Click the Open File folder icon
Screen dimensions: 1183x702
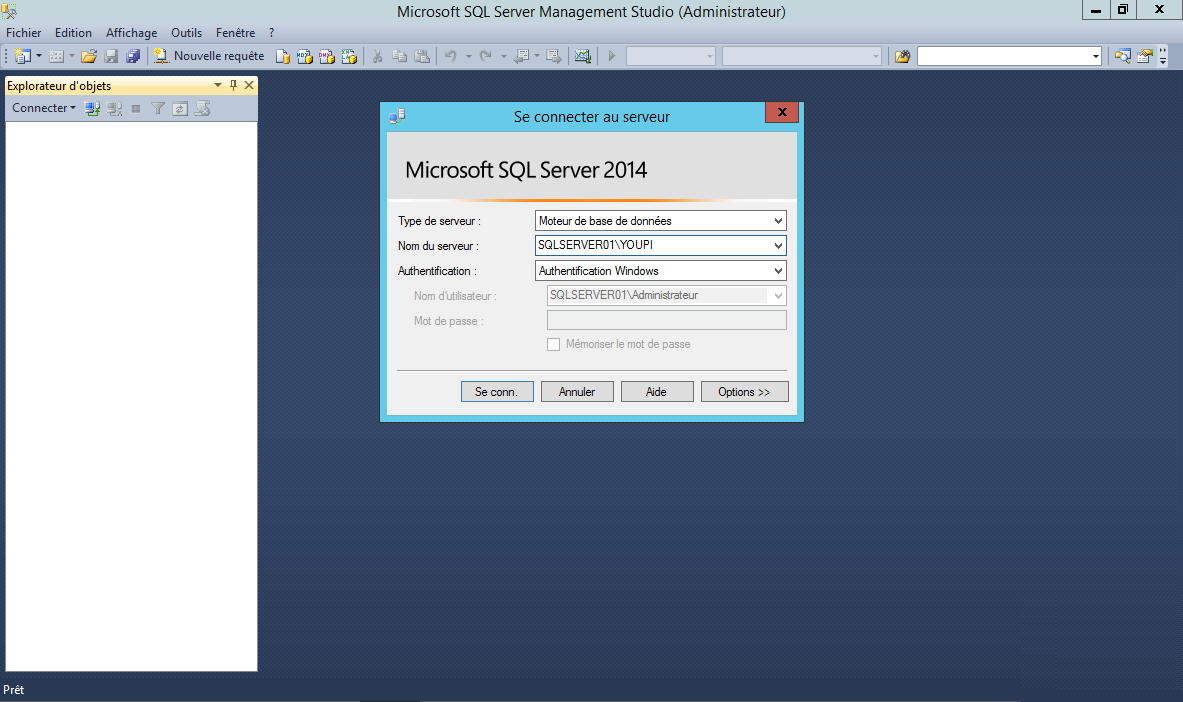point(88,56)
